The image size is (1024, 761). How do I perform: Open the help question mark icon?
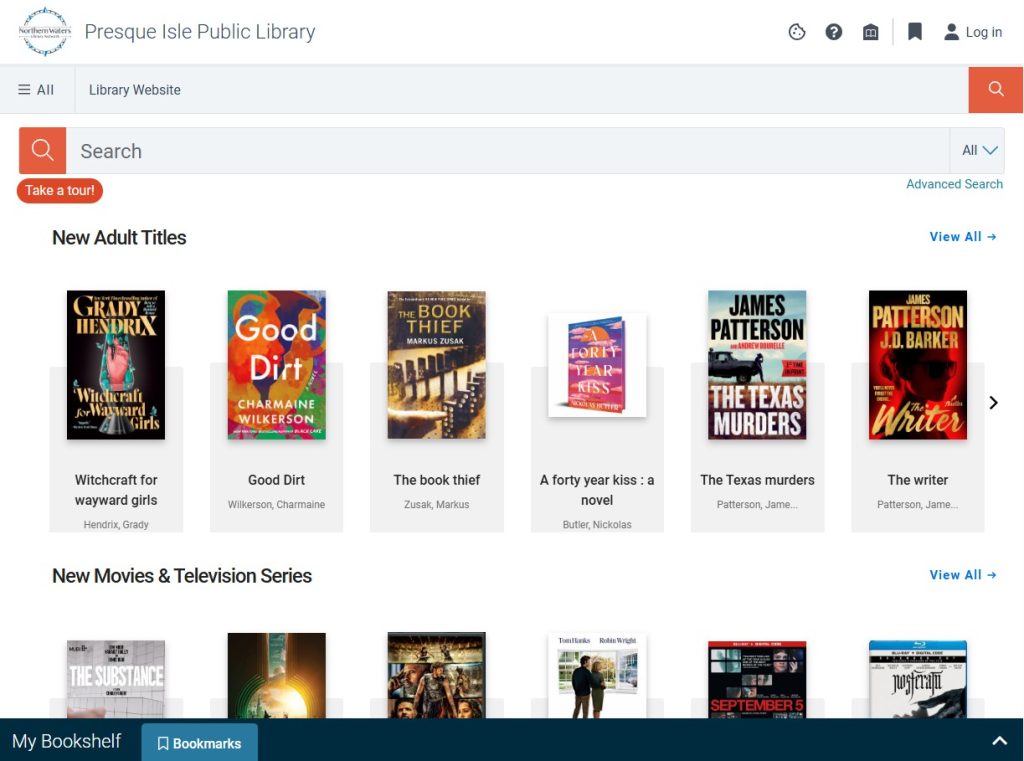point(833,31)
